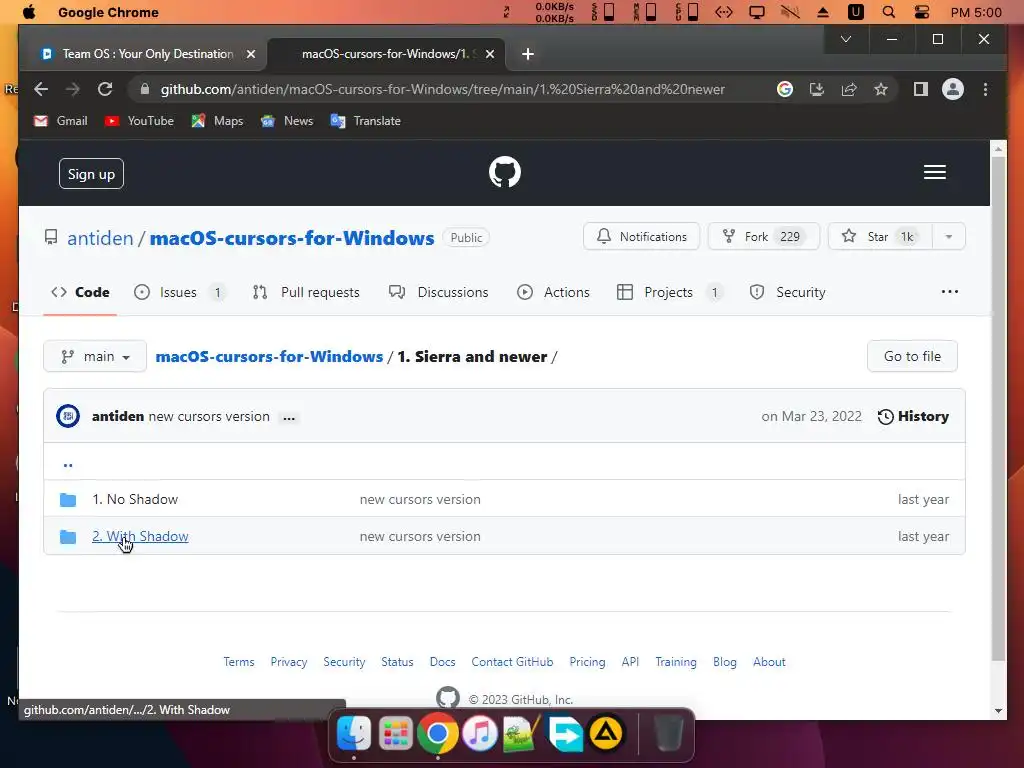1024x768 pixels.
Task: Open the Projects tab
Action: (670, 292)
